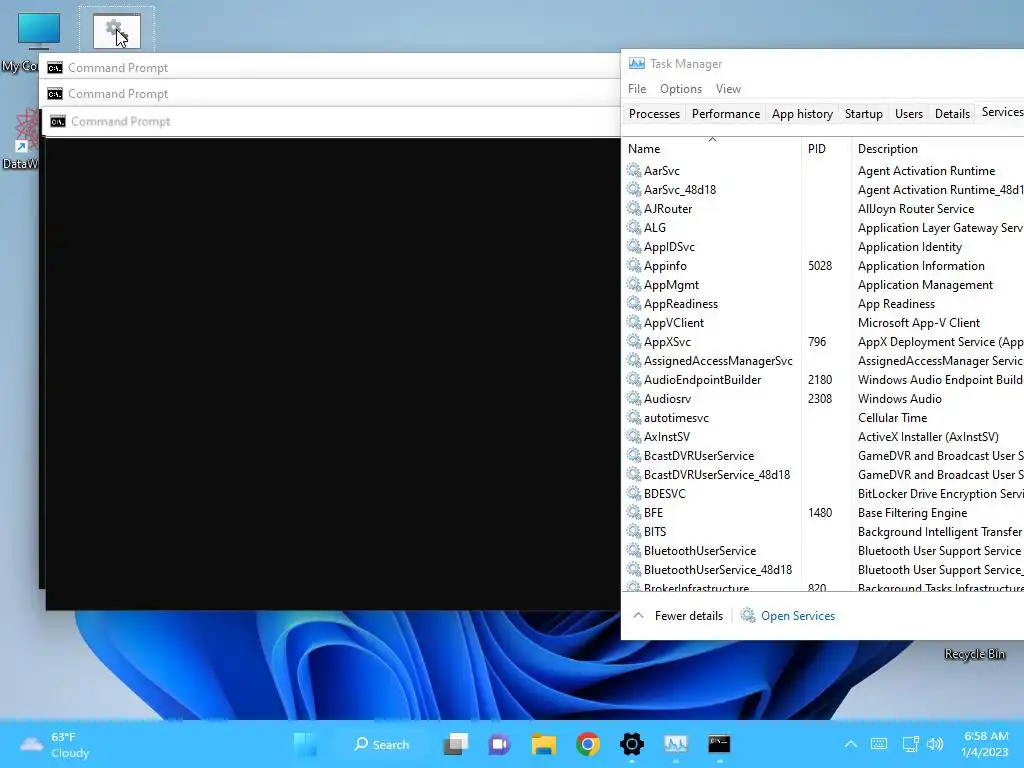
Task: Launch the Chat app from the taskbar
Action: coord(500,744)
